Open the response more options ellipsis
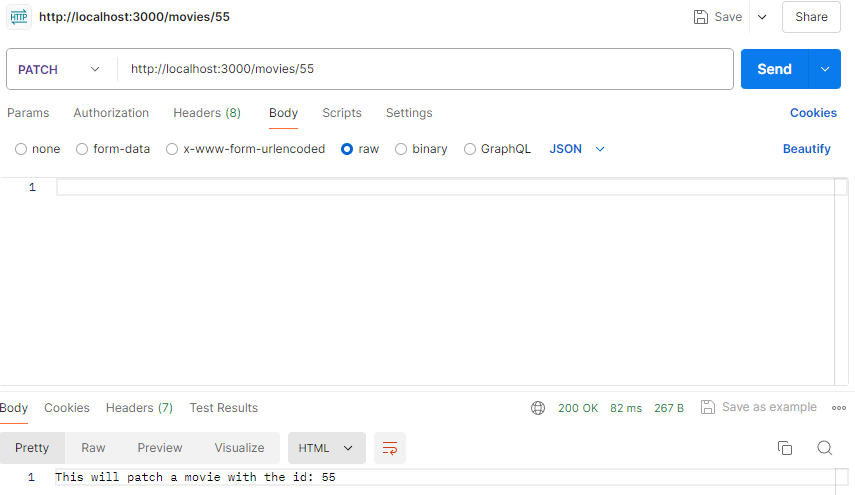The height and width of the screenshot is (495, 855). [839, 408]
